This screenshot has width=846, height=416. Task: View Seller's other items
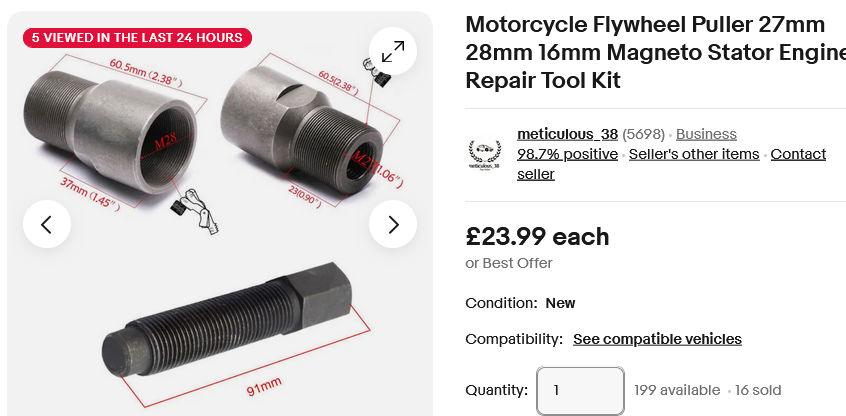694,154
